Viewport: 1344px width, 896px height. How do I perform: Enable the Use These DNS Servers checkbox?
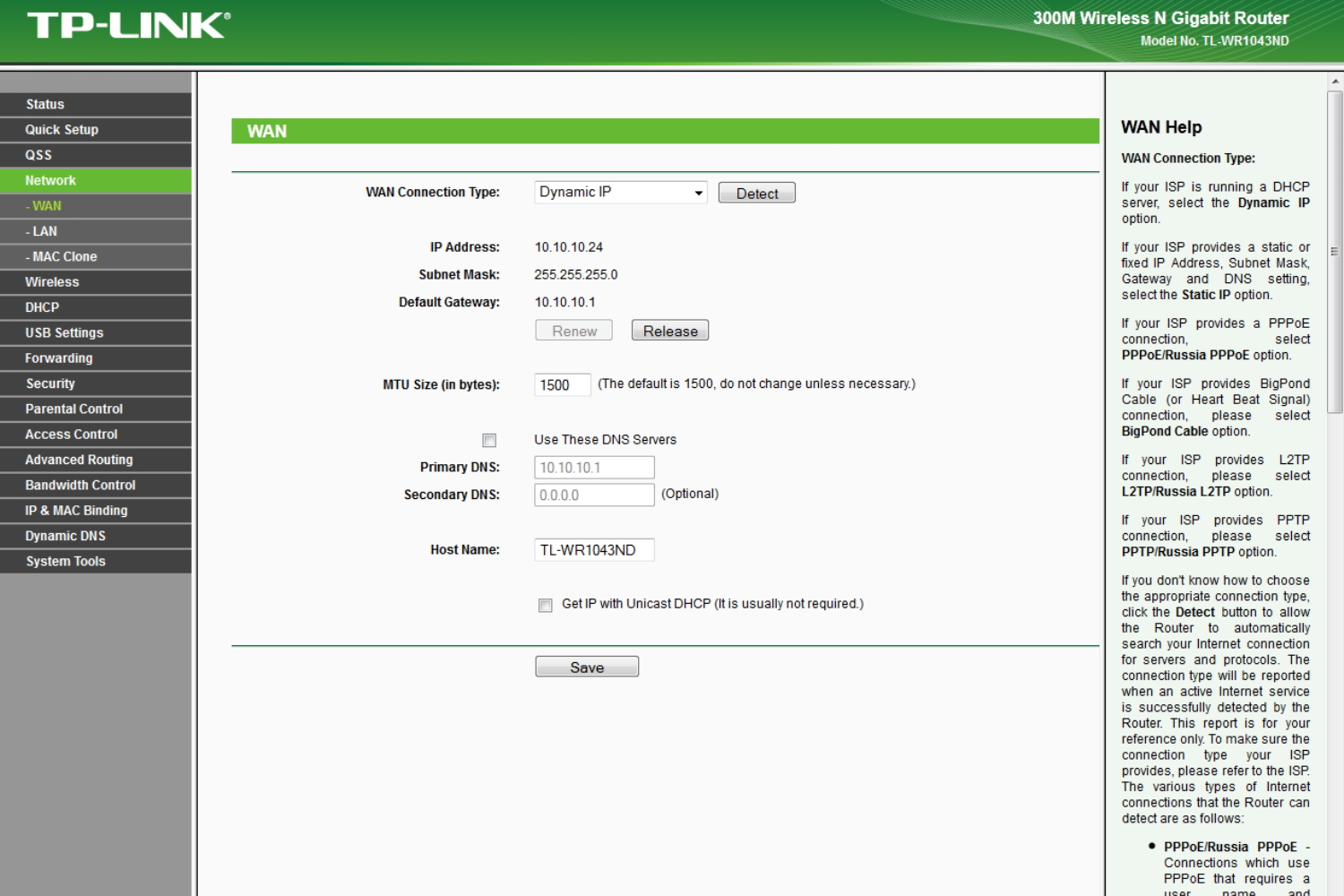point(489,440)
